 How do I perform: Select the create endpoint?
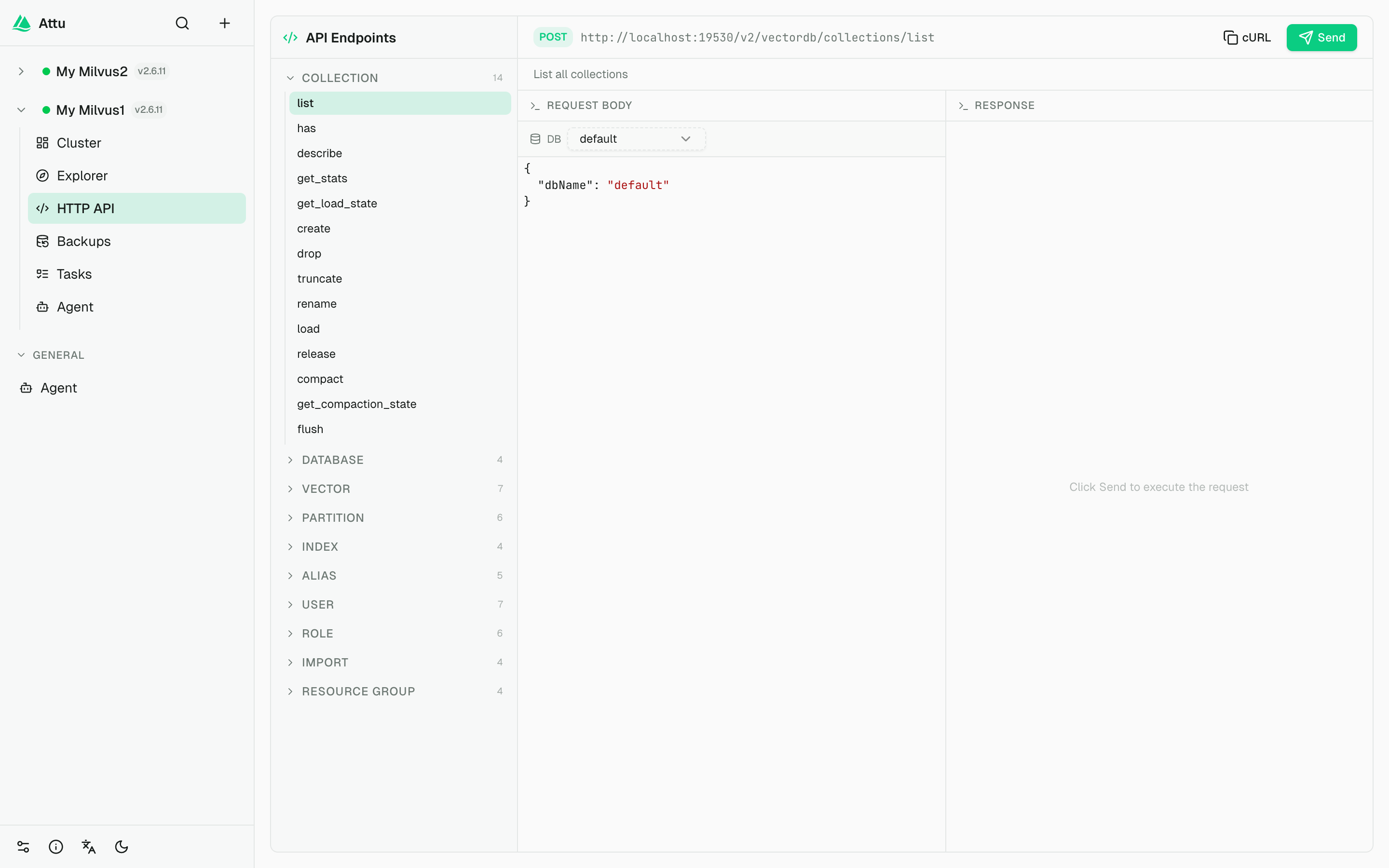click(x=399, y=229)
